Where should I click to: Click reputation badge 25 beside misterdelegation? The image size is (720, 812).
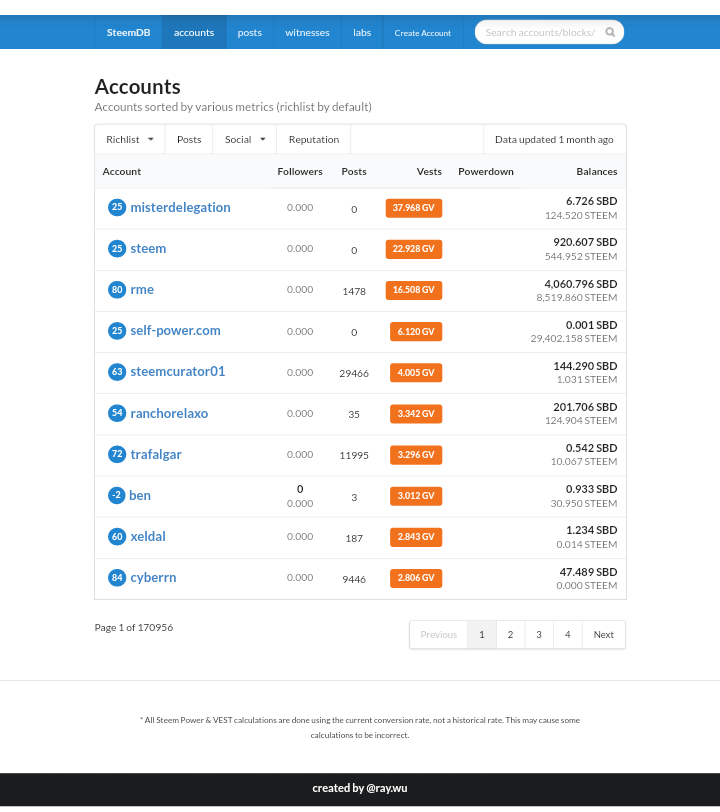[117, 207]
